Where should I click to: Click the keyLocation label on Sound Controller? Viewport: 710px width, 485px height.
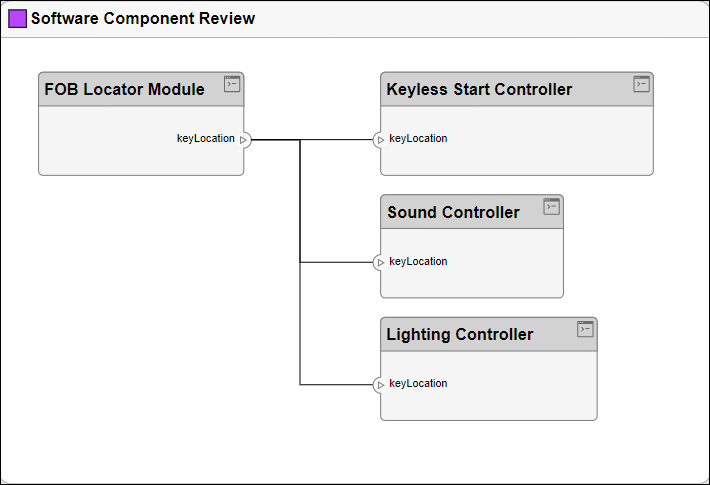pos(418,262)
